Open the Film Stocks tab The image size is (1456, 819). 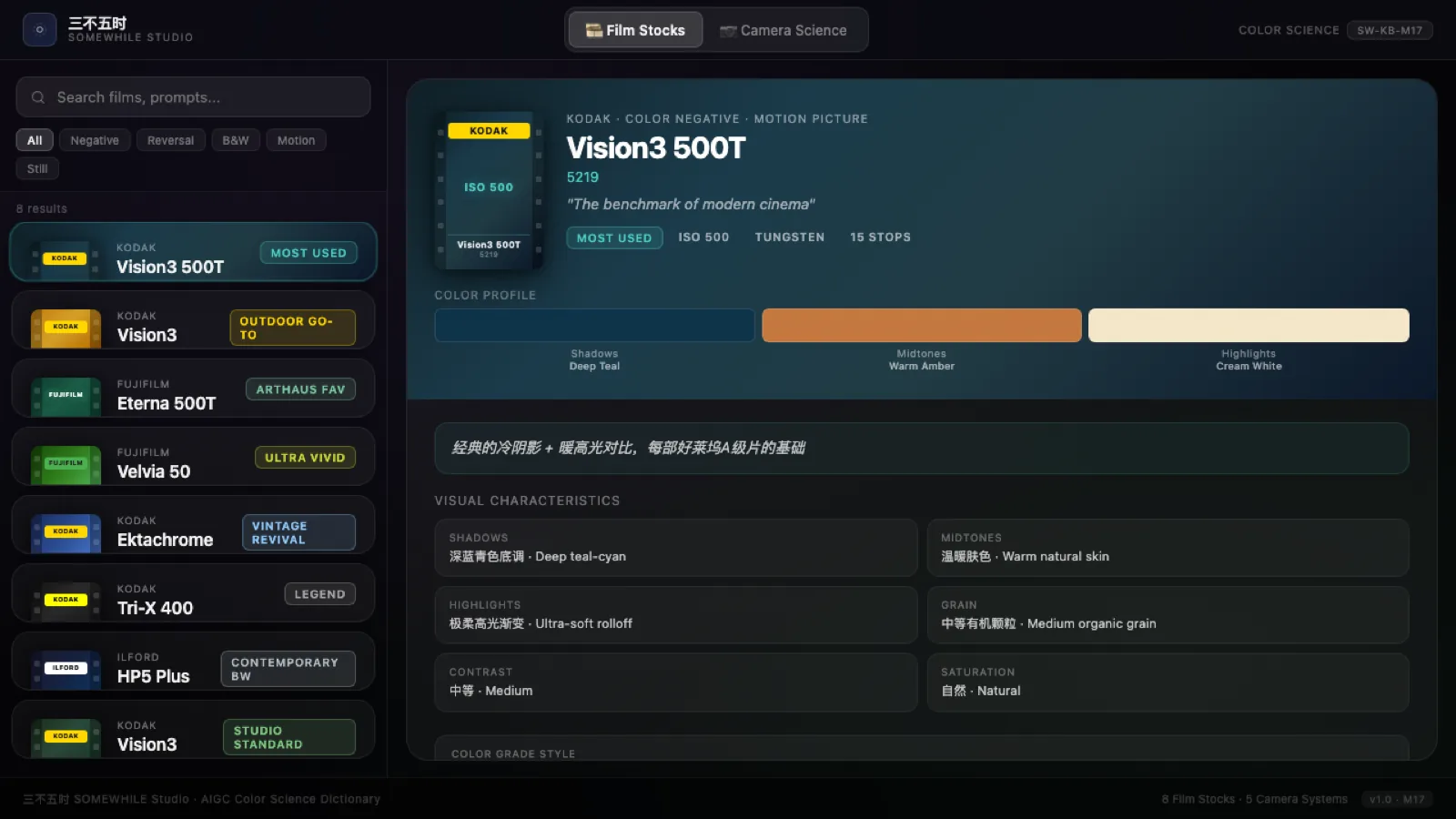pyautogui.click(x=635, y=30)
